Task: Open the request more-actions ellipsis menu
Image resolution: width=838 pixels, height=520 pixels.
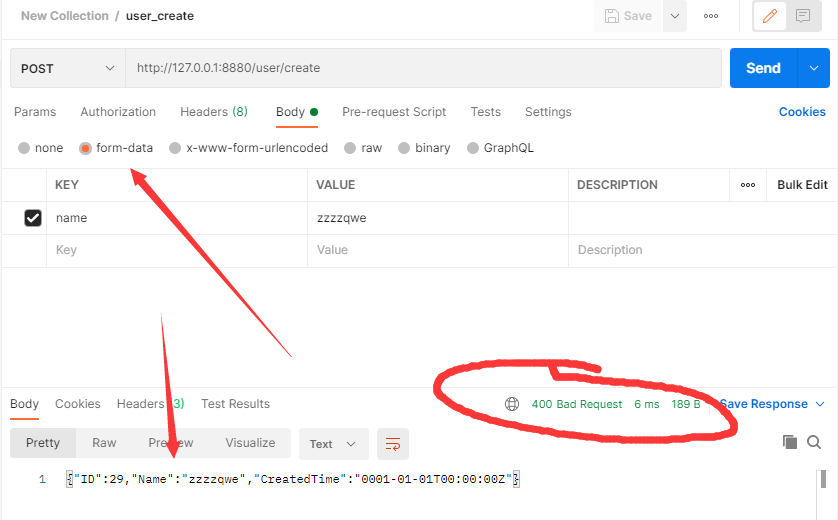Action: point(711,16)
